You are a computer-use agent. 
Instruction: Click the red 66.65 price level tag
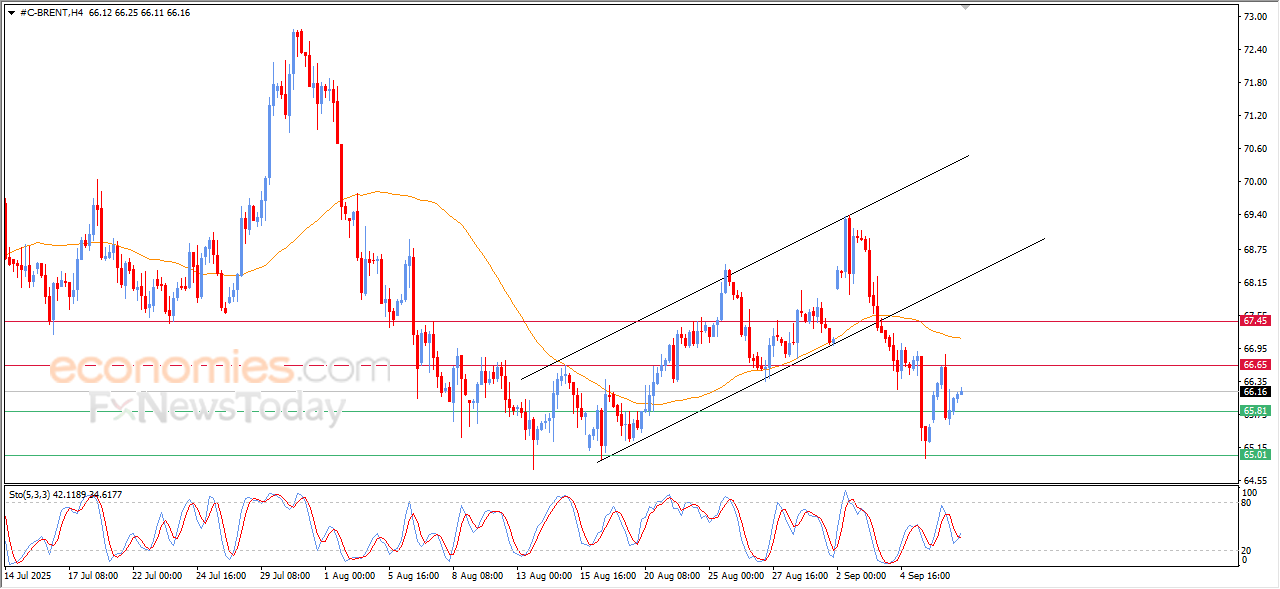coord(1255,365)
